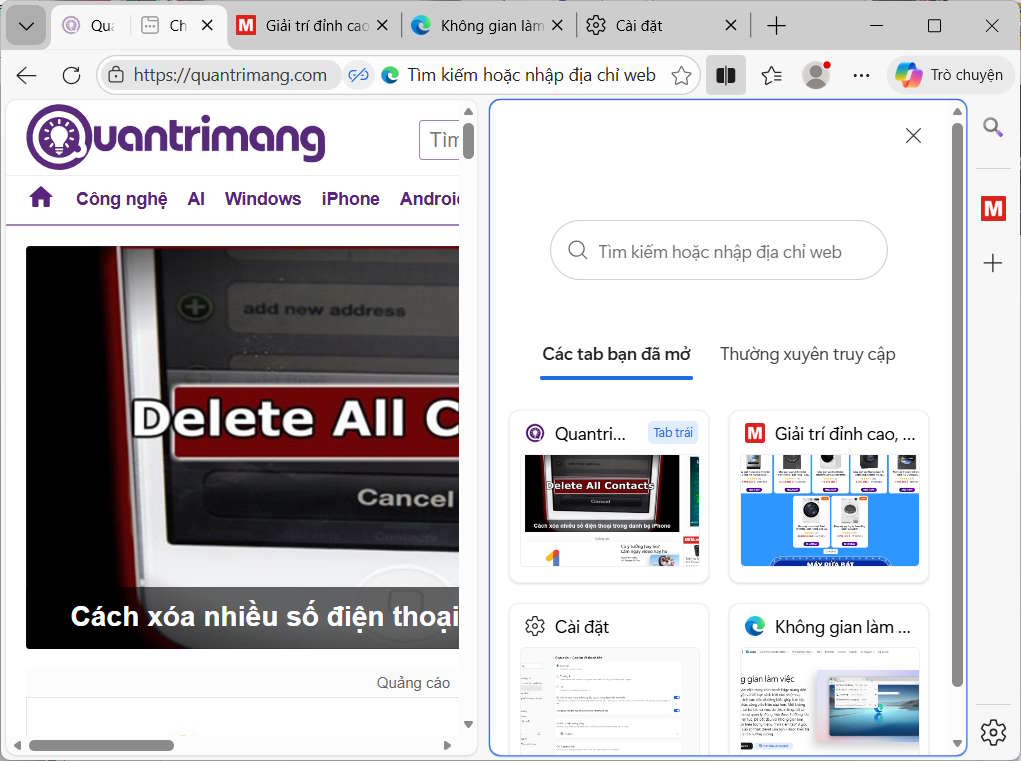Image resolution: width=1021 pixels, height=761 pixels.
Task: Add sidebar app with plus icon
Action: pos(993,263)
